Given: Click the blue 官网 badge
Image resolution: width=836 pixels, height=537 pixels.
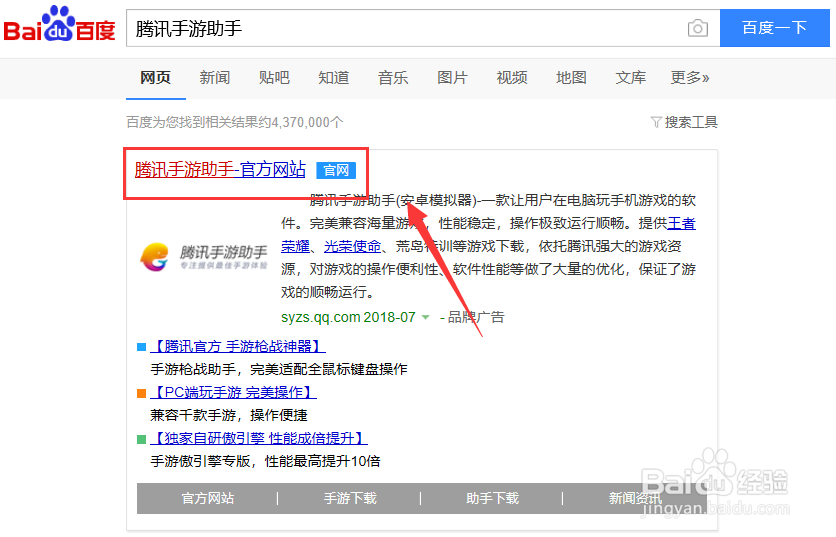Looking at the screenshot, I should (336, 171).
